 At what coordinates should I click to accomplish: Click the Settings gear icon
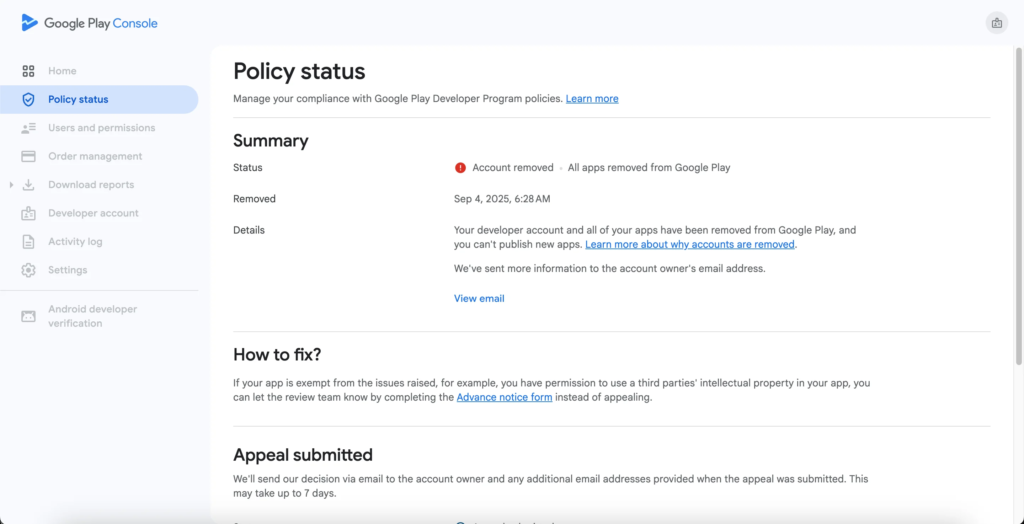click(x=28, y=270)
